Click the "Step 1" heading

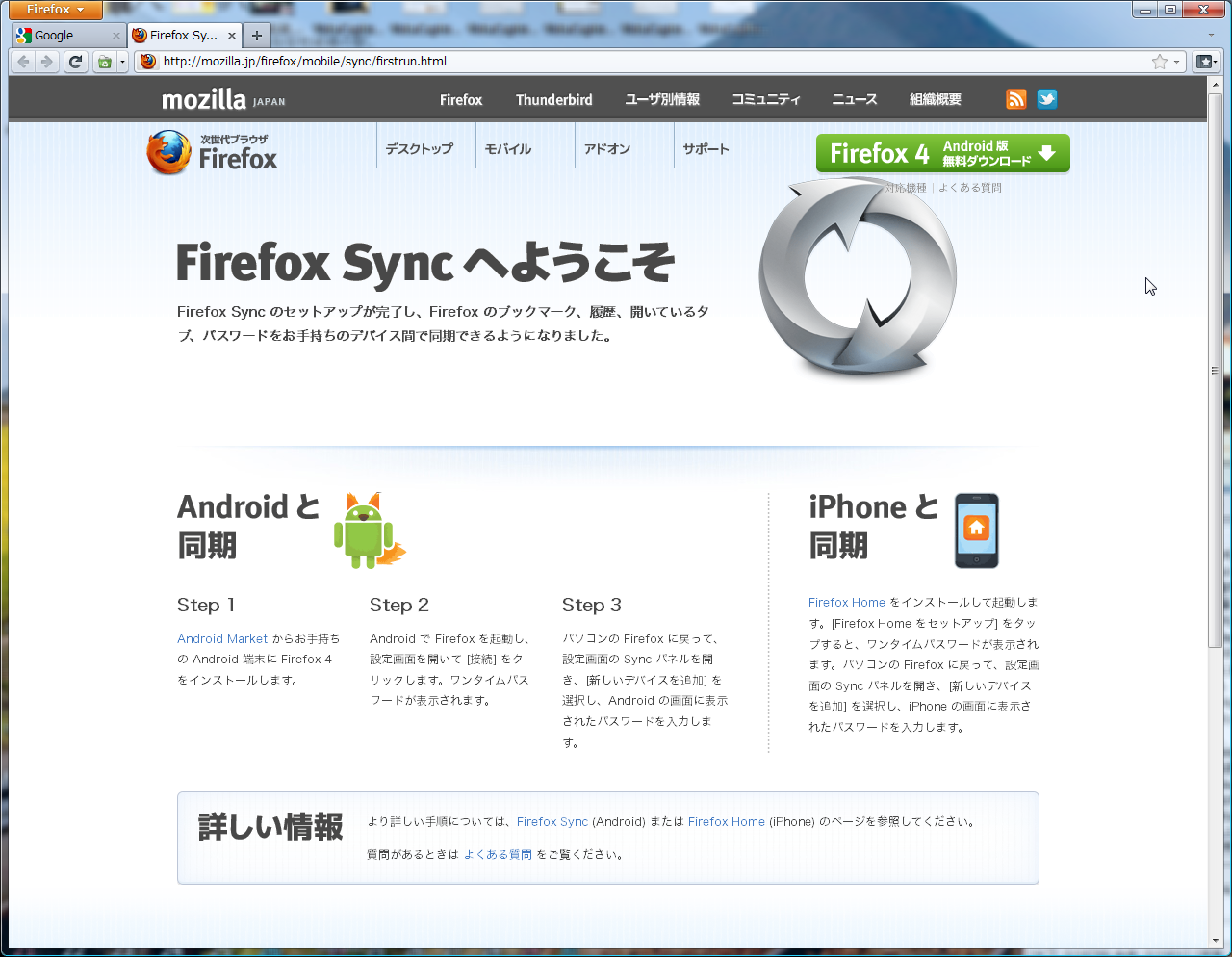[x=206, y=606]
